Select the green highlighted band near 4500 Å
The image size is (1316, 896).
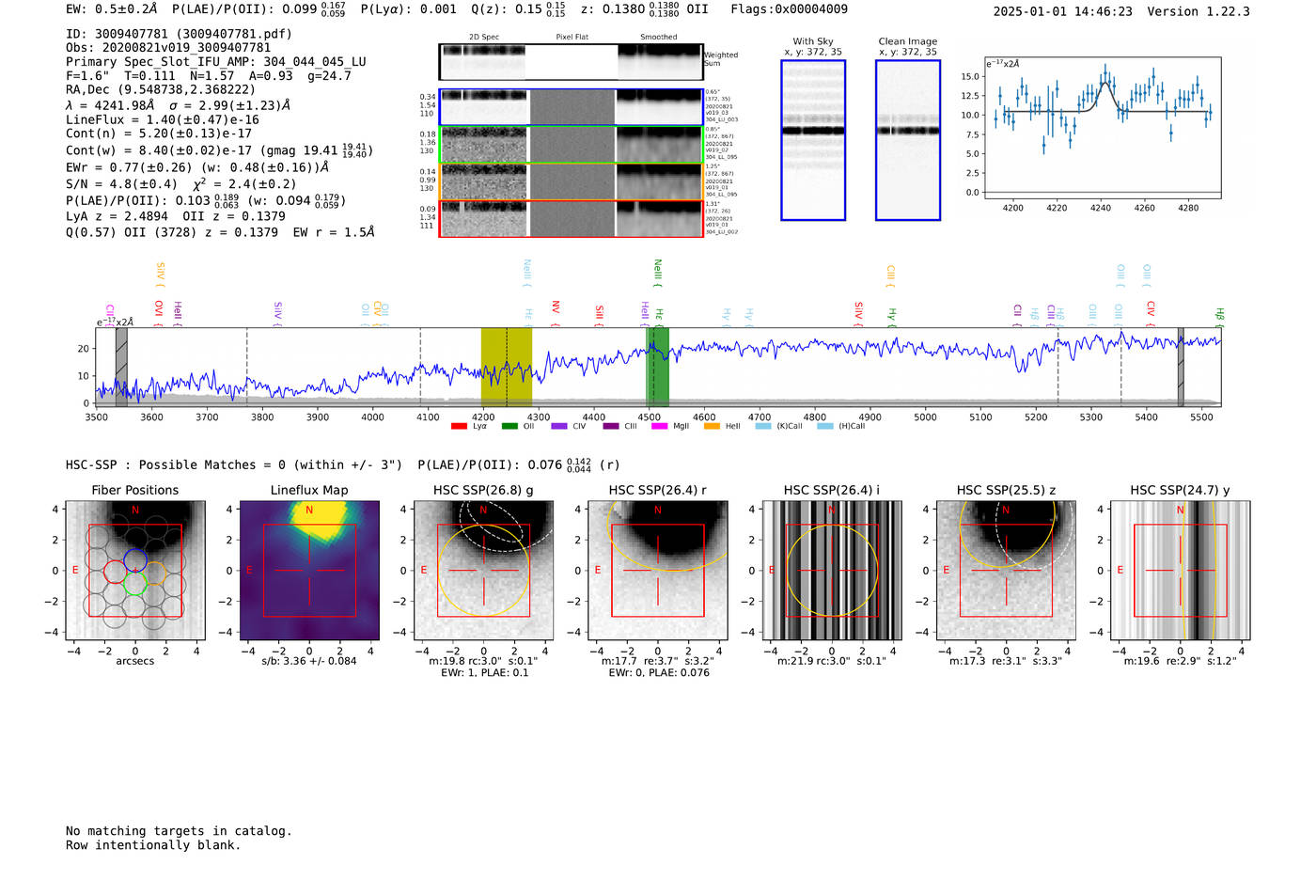click(x=657, y=368)
